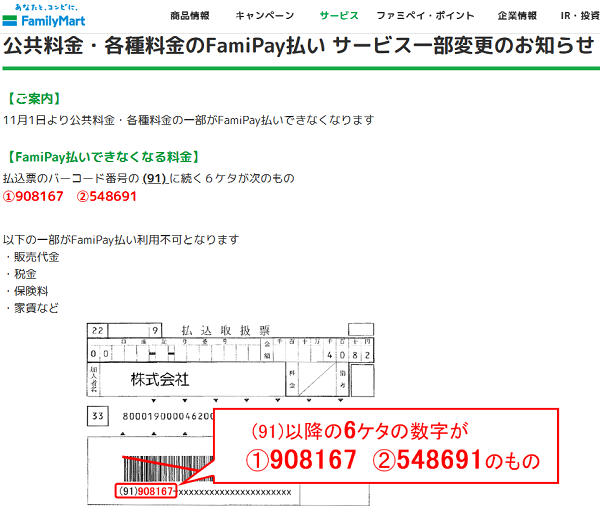
Task: Click the underlined (91) text
Action: click(154, 178)
